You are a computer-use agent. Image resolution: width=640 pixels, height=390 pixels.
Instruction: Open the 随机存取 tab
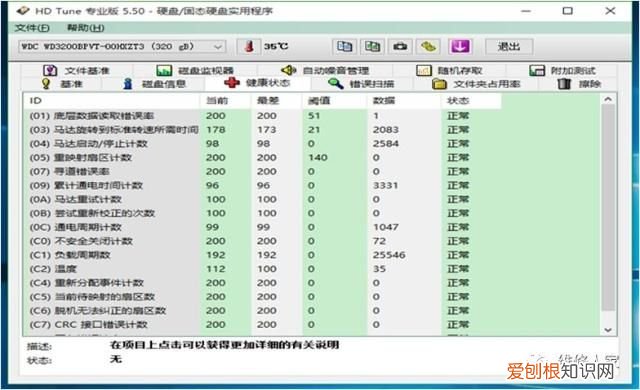449,71
